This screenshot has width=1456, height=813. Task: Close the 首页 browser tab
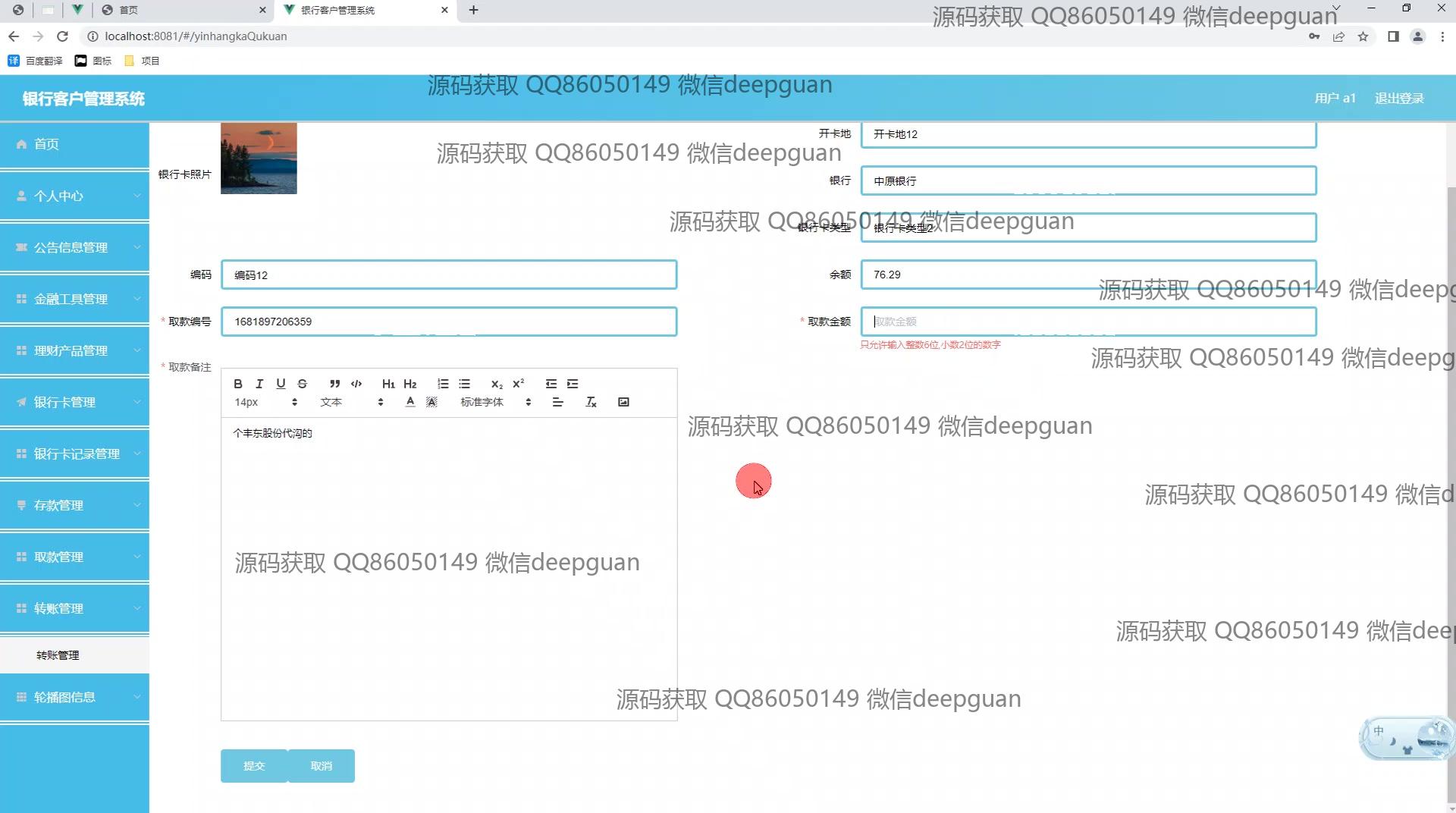[262, 10]
